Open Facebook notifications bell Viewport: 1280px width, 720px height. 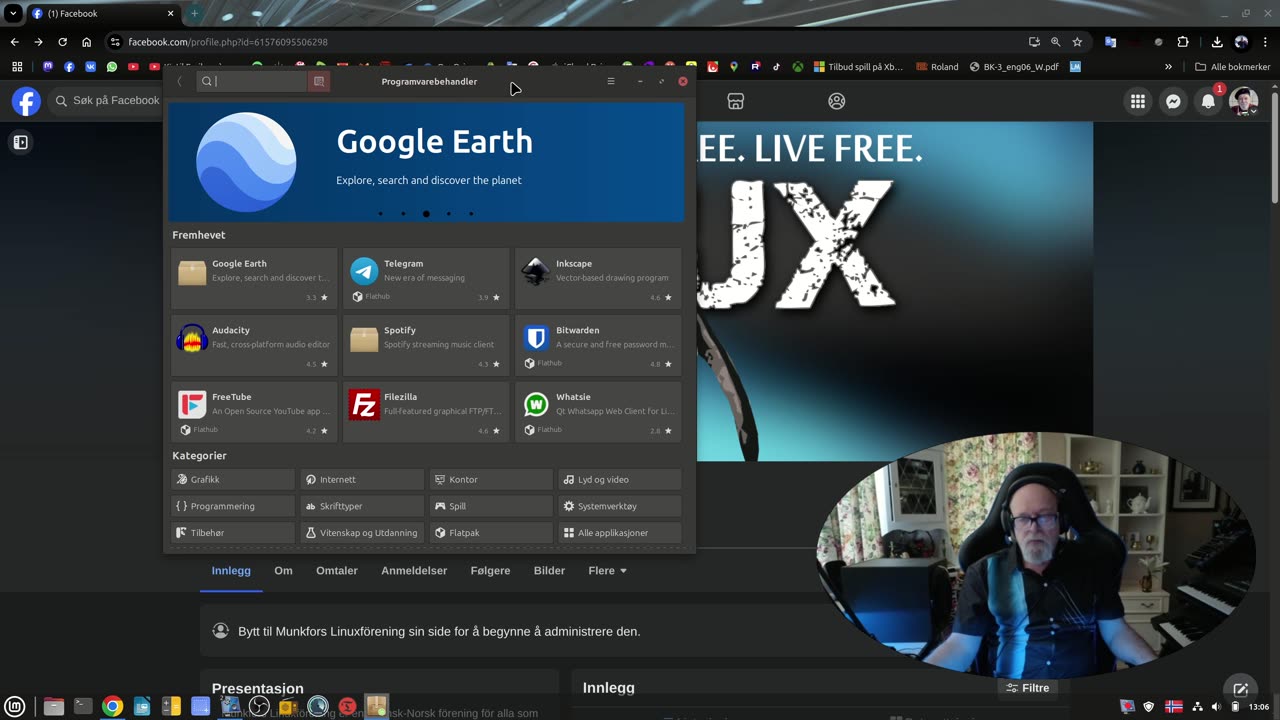click(x=1208, y=101)
